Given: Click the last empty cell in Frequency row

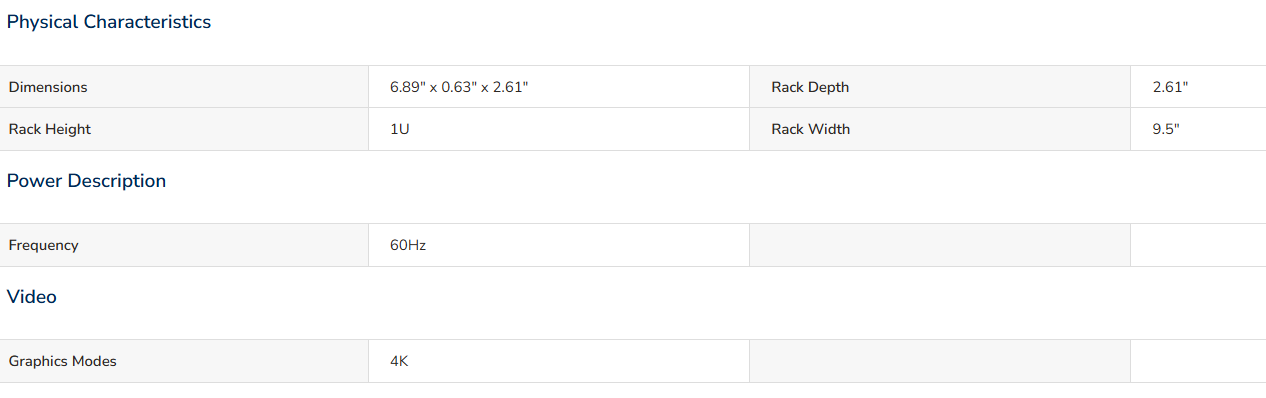Looking at the screenshot, I should (1198, 245).
